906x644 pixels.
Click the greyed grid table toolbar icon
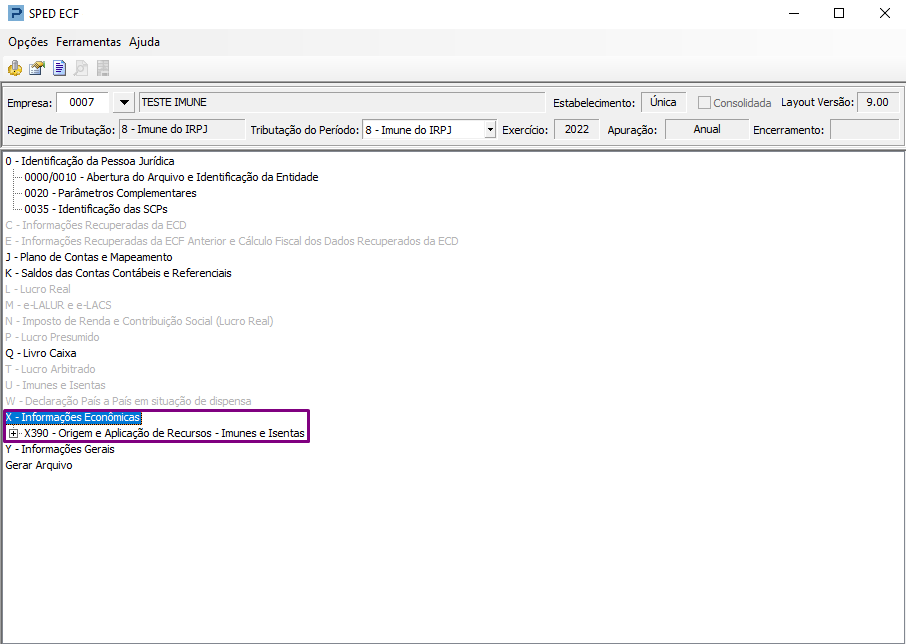[103, 69]
